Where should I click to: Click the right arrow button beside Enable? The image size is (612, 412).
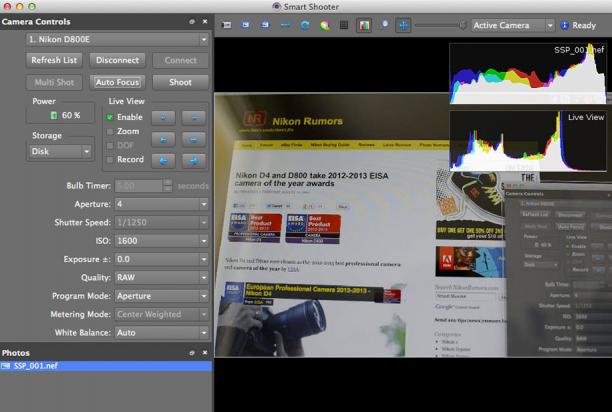coord(194,117)
